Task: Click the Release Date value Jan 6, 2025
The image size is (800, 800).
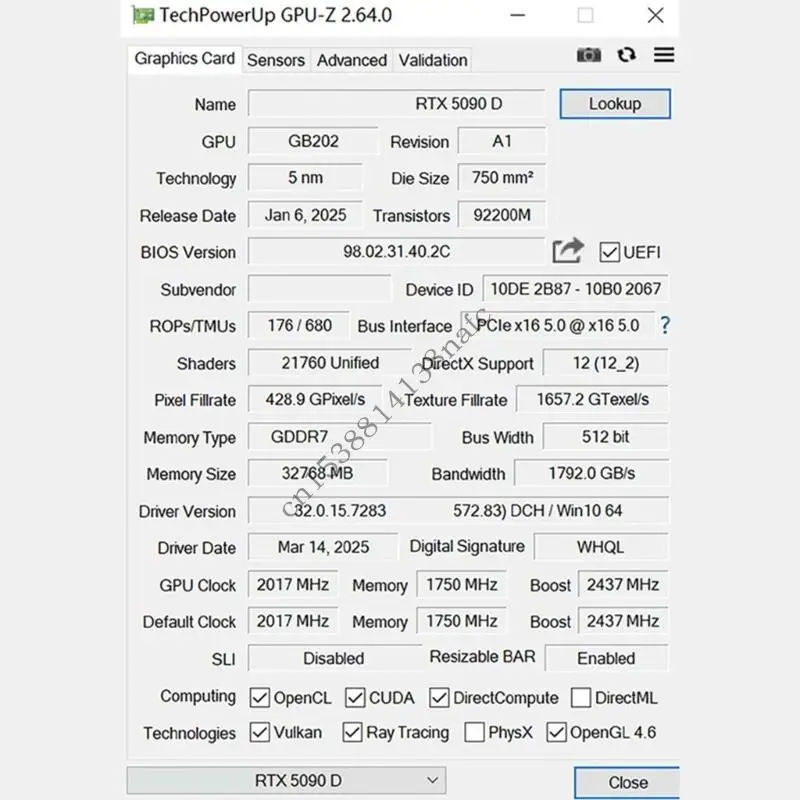Action: tap(305, 215)
